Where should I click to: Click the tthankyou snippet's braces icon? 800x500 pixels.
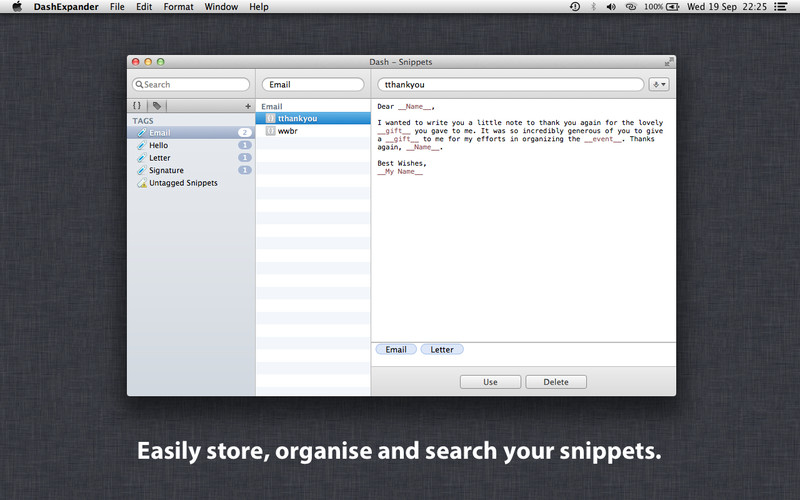point(270,118)
